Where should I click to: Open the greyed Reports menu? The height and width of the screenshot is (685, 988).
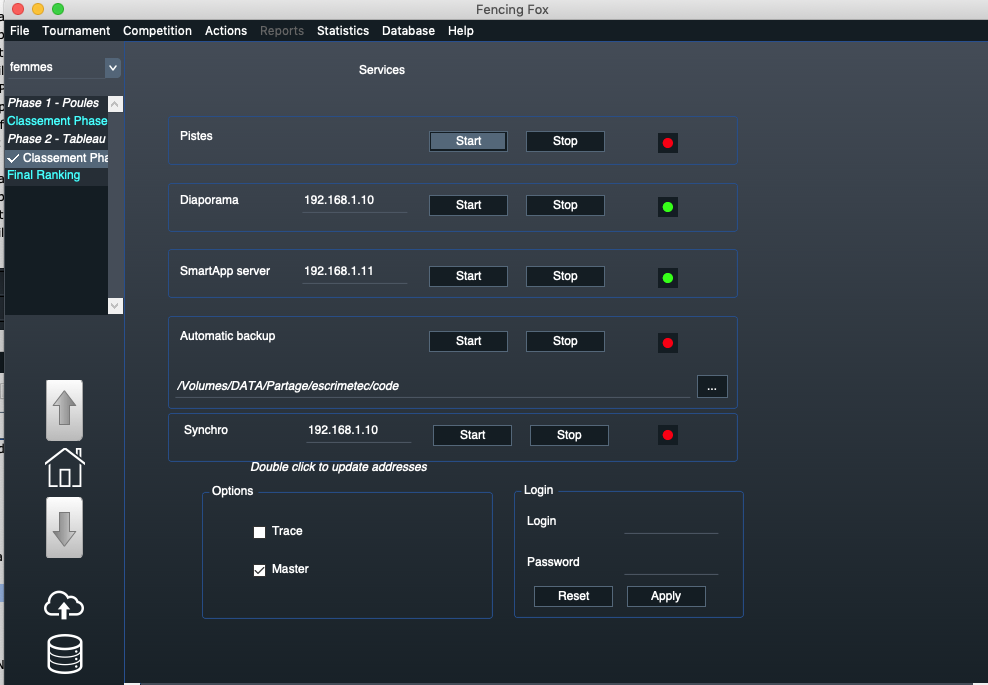[282, 31]
